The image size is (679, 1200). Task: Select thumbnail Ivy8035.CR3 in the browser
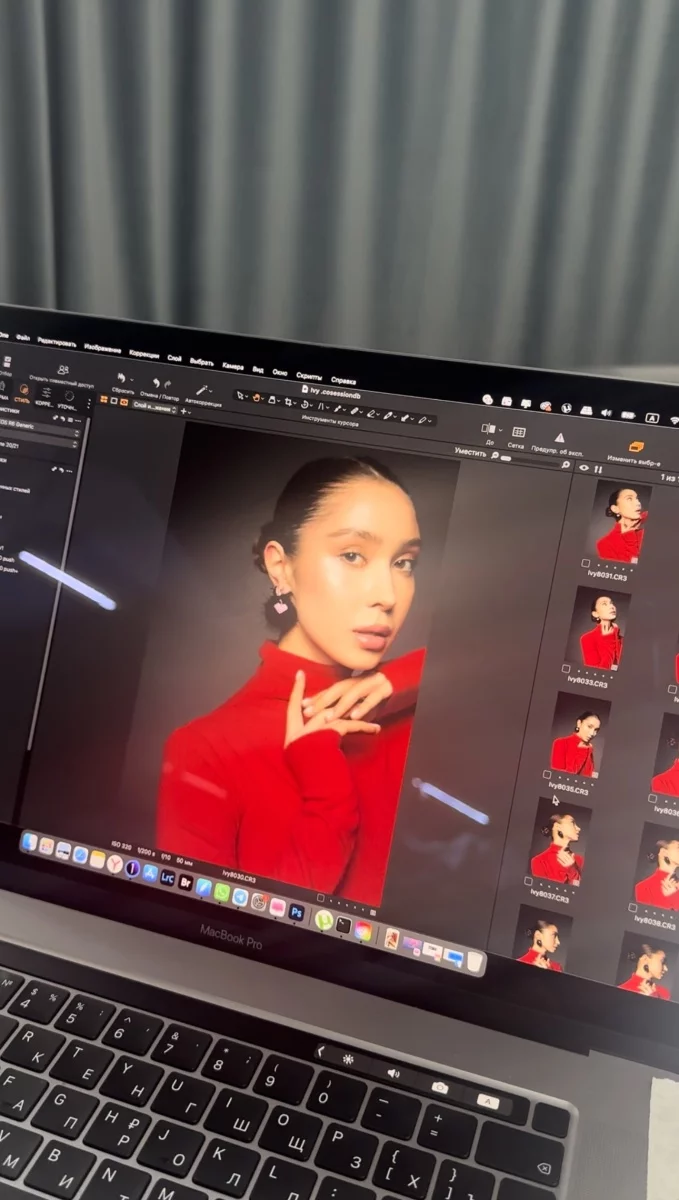point(579,736)
